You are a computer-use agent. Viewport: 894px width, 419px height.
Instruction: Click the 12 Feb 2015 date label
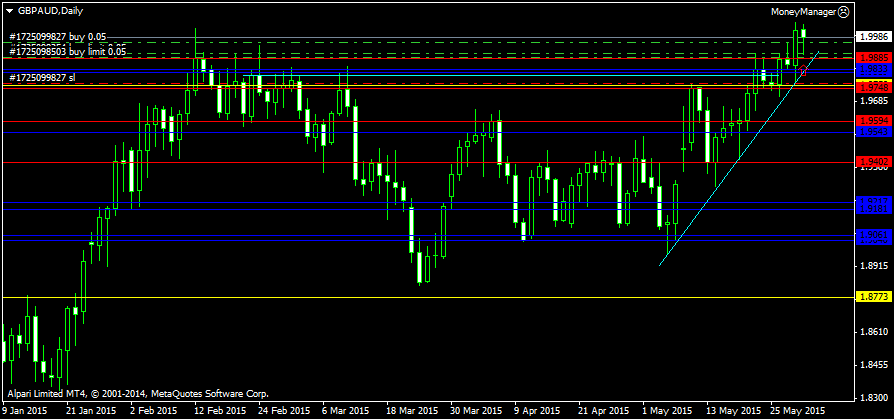click(x=220, y=410)
